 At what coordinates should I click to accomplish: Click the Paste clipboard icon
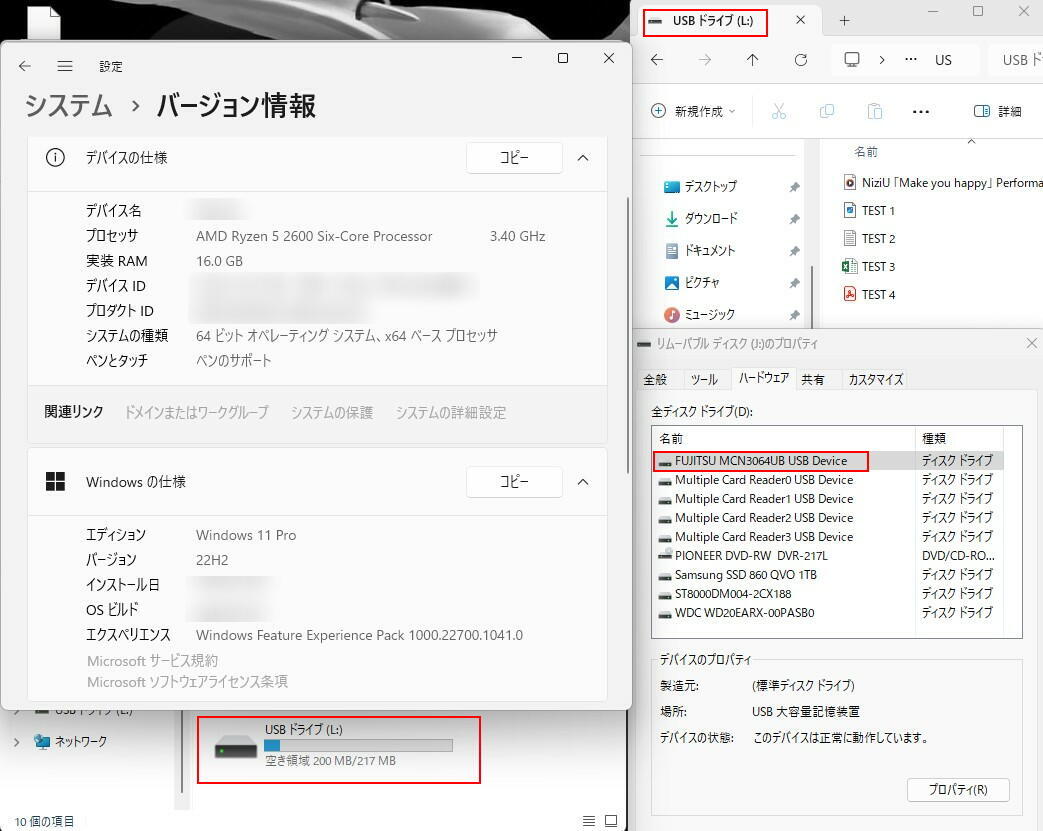(x=875, y=111)
